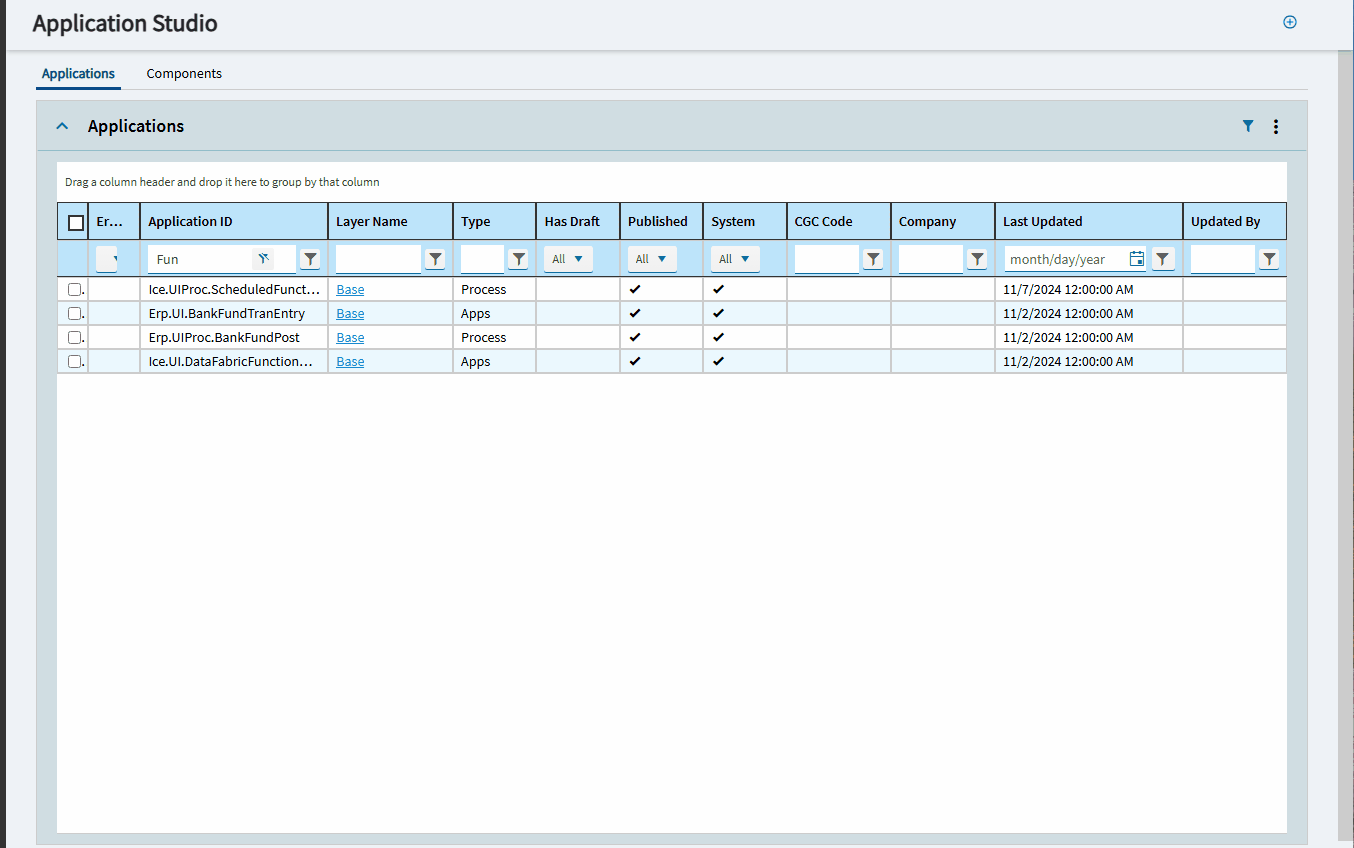Sort by Published column header

click(x=661, y=221)
